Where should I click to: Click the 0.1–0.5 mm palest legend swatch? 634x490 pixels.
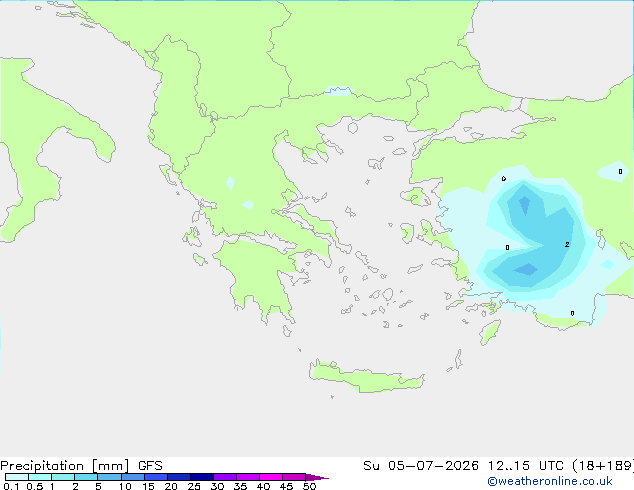pyautogui.click(x=17, y=477)
